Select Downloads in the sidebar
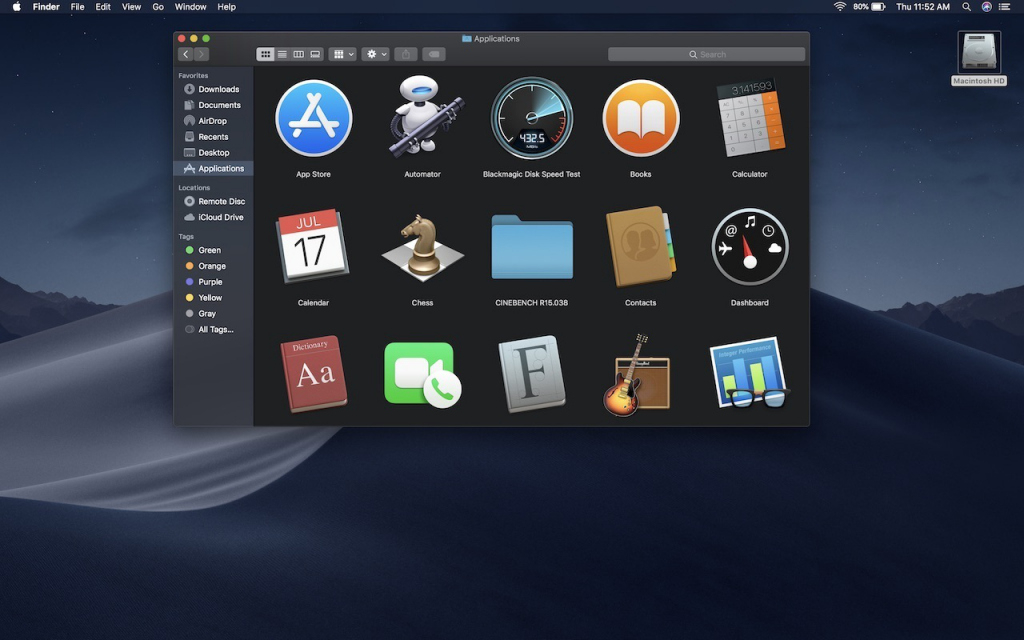 (x=218, y=89)
